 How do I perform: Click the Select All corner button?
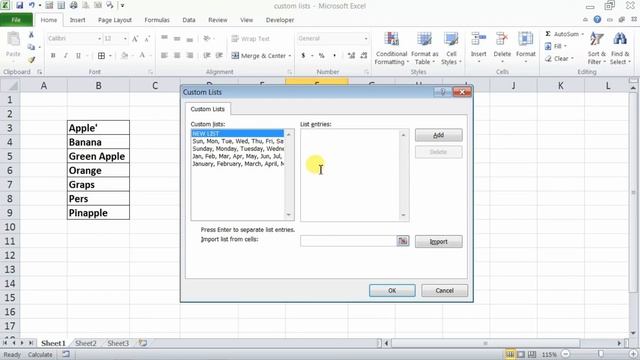click(10, 86)
